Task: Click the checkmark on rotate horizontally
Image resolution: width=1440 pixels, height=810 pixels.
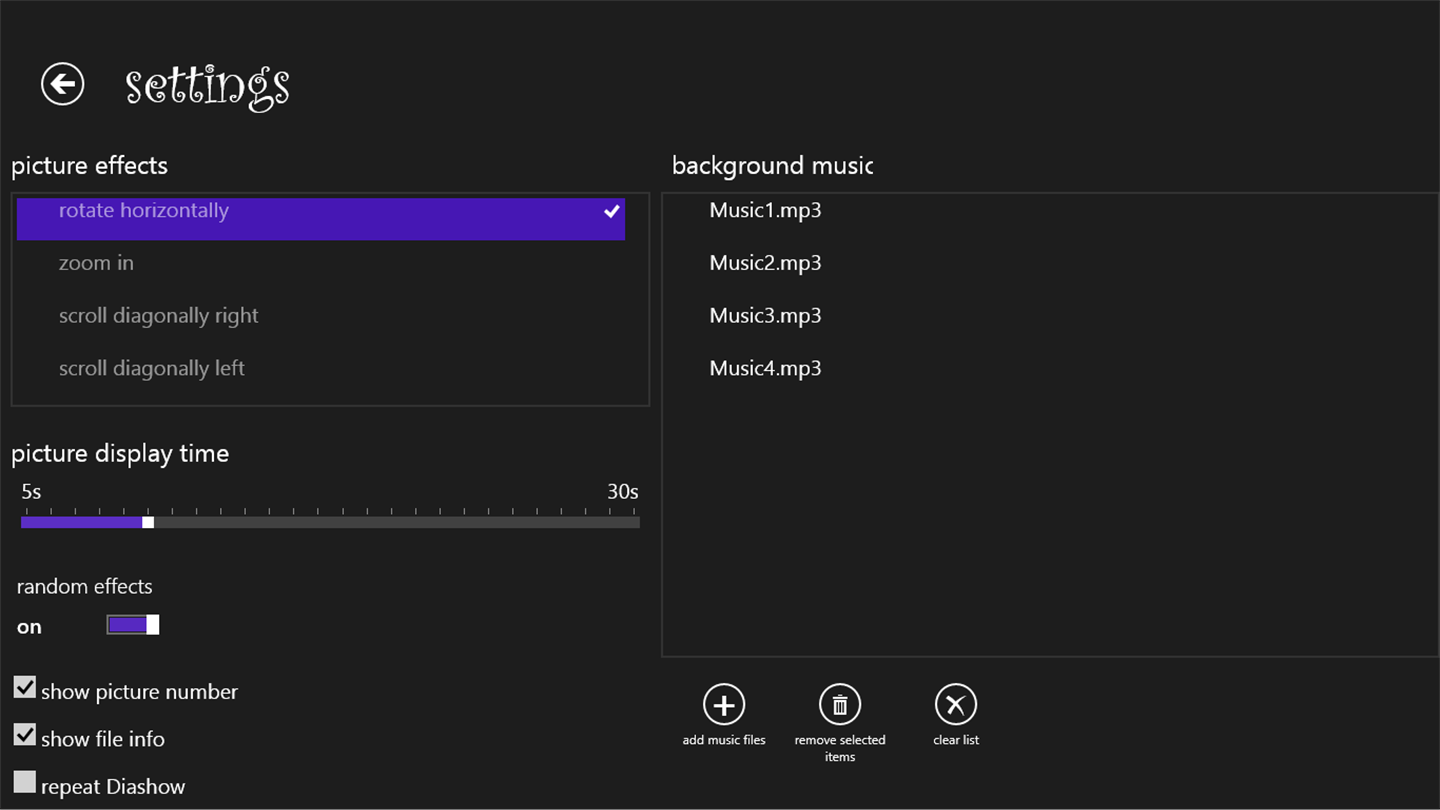Action: click(x=612, y=211)
